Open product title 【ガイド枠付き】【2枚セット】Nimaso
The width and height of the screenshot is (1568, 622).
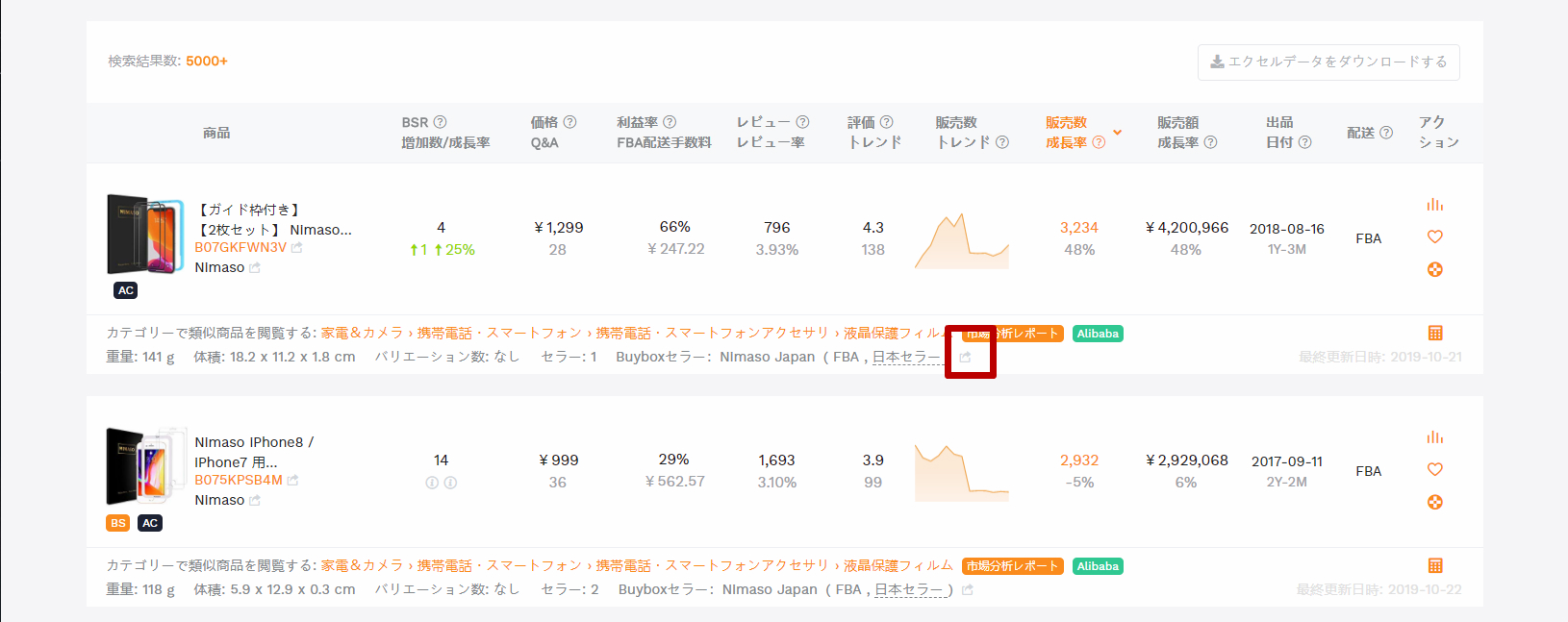pos(273,219)
